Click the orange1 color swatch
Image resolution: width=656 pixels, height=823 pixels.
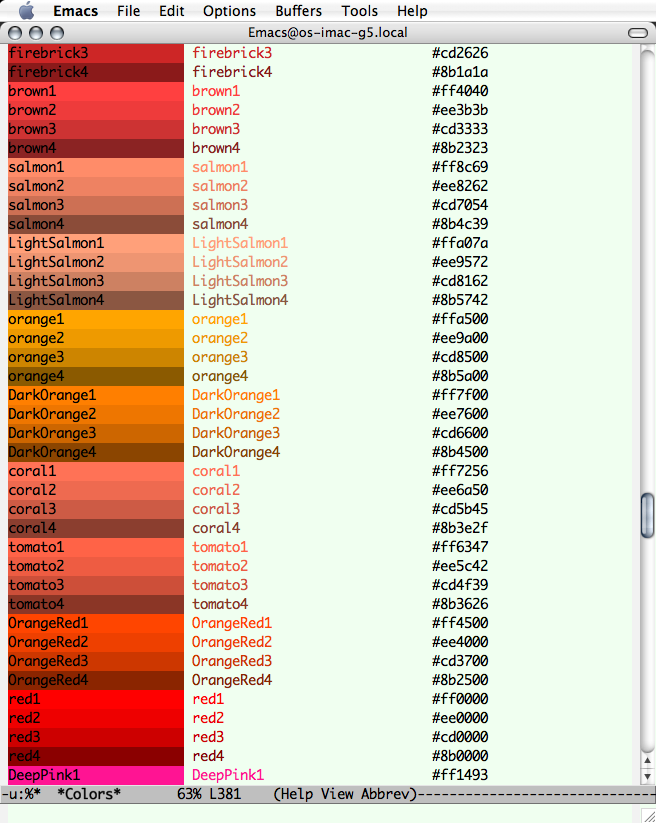point(96,319)
